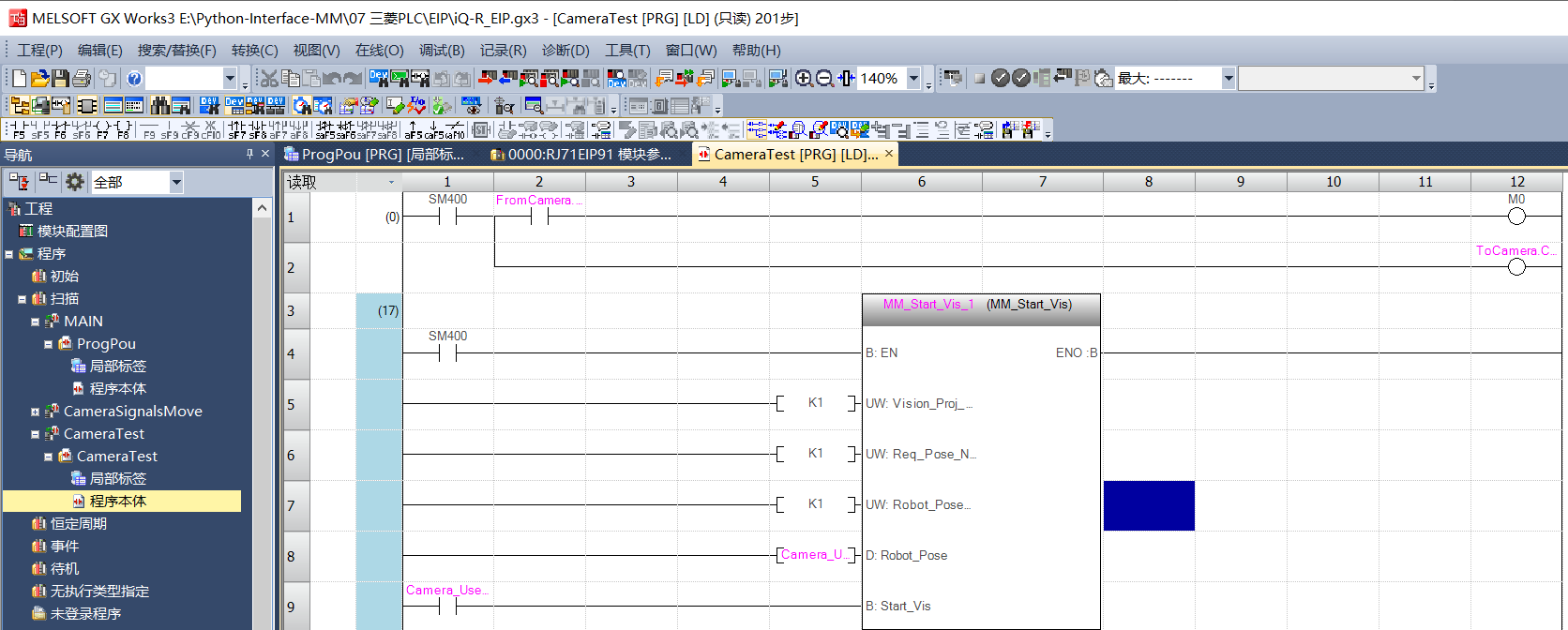Click the Cut scissors icon
This screenshot has width=1568, height=630.
tap(269, 79)
